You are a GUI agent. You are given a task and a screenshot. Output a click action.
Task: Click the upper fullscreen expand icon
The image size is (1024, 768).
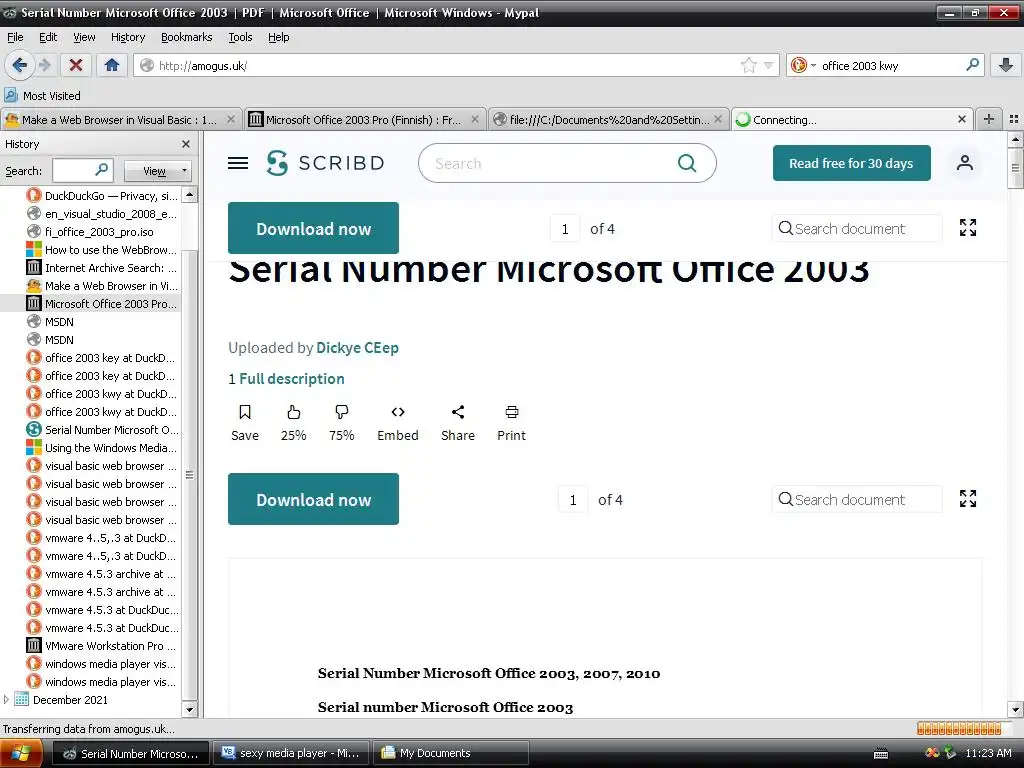[968, 228]
